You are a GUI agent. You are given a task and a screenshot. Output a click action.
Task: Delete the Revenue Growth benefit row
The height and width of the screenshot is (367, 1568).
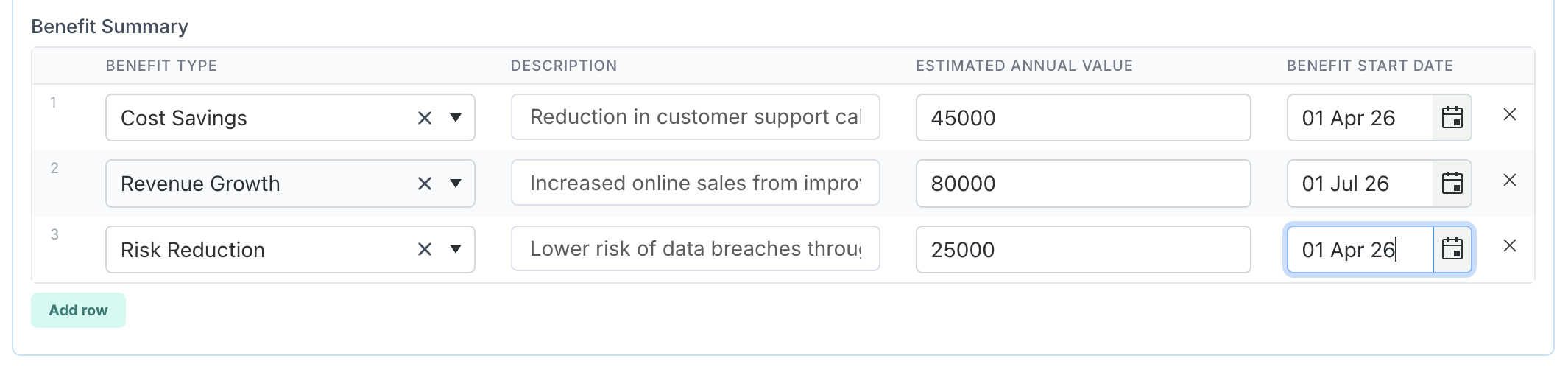click(1509, 181)
